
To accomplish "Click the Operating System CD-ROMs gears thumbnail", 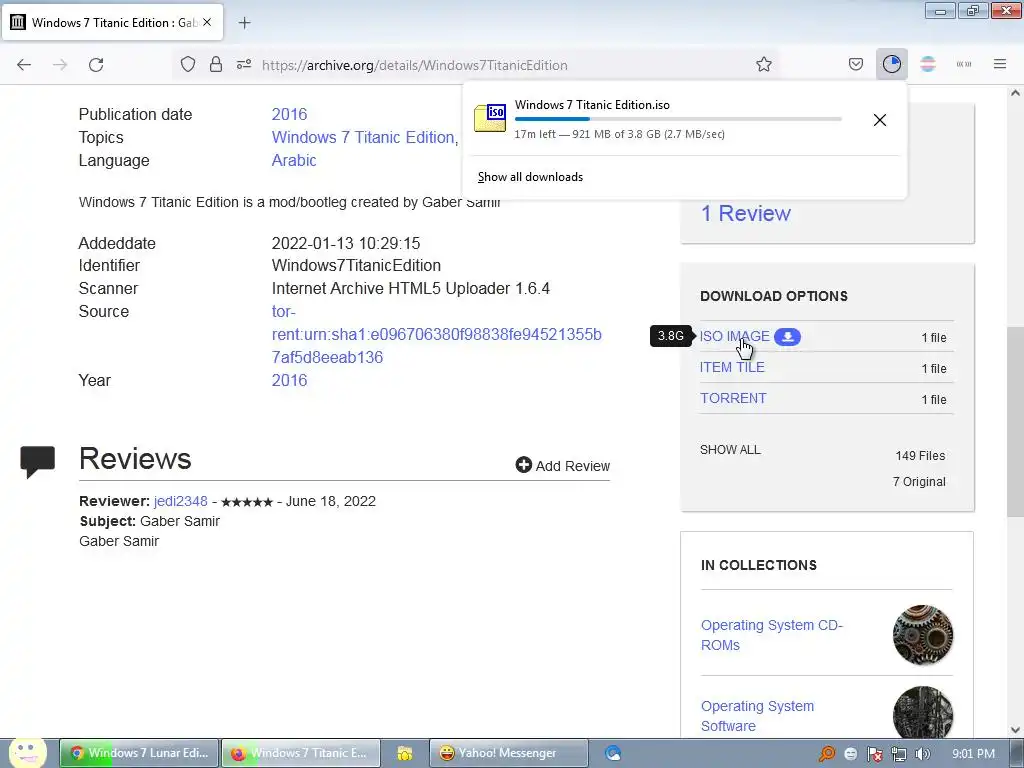I will tap(923, 635).
